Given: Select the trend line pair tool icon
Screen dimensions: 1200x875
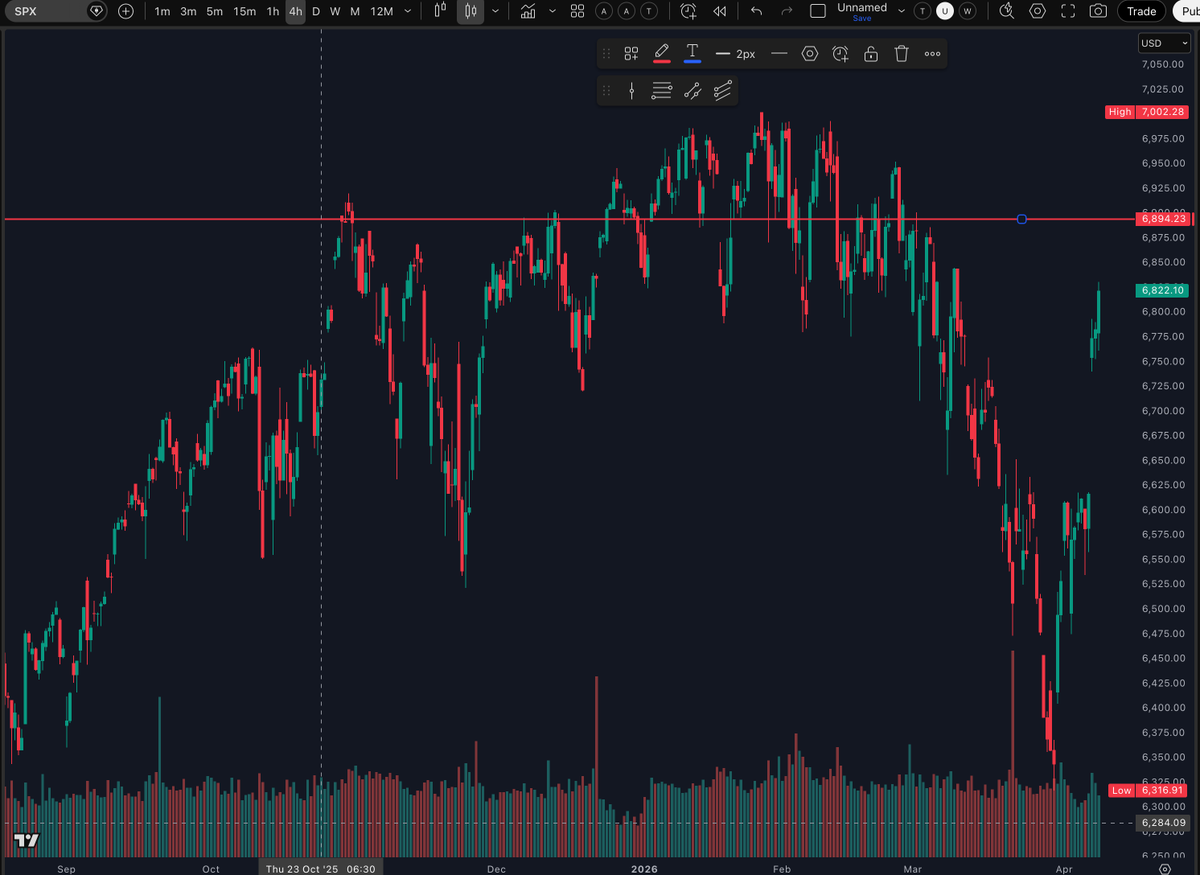Looking at the screenshot, I should [692, 91].
